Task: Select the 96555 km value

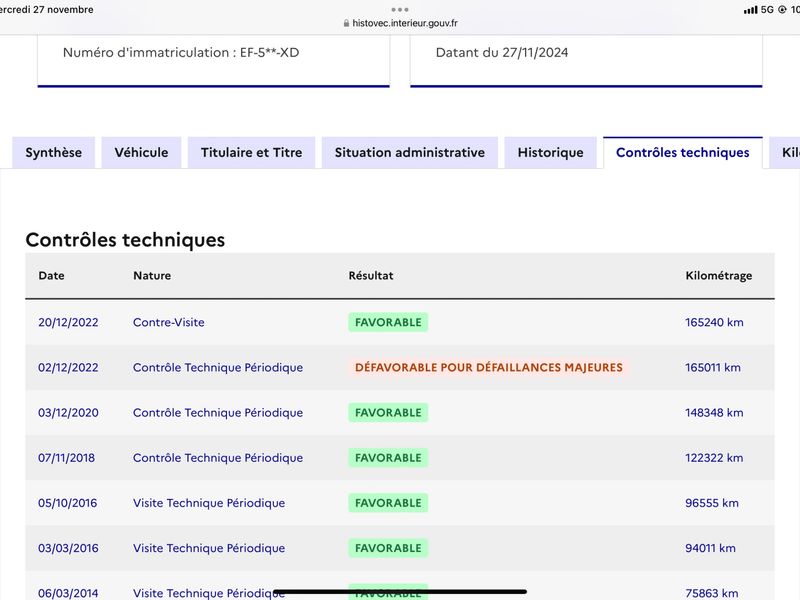Action: 712,503
